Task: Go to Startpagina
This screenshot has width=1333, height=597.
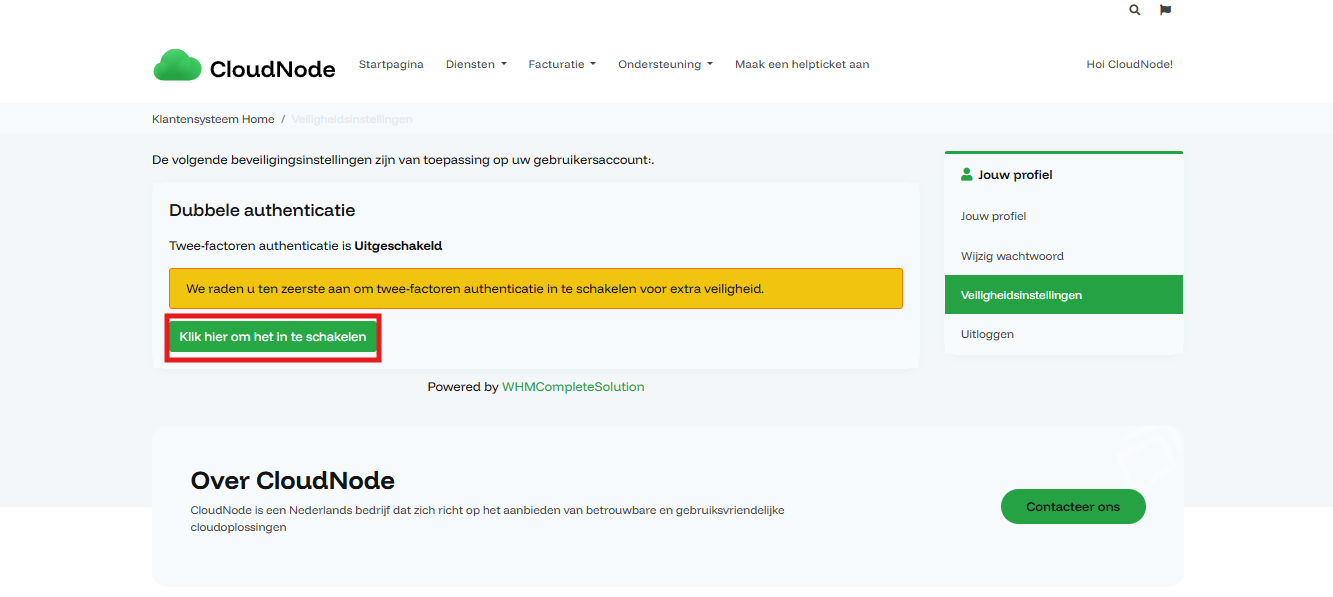Action: coord(391,64)
